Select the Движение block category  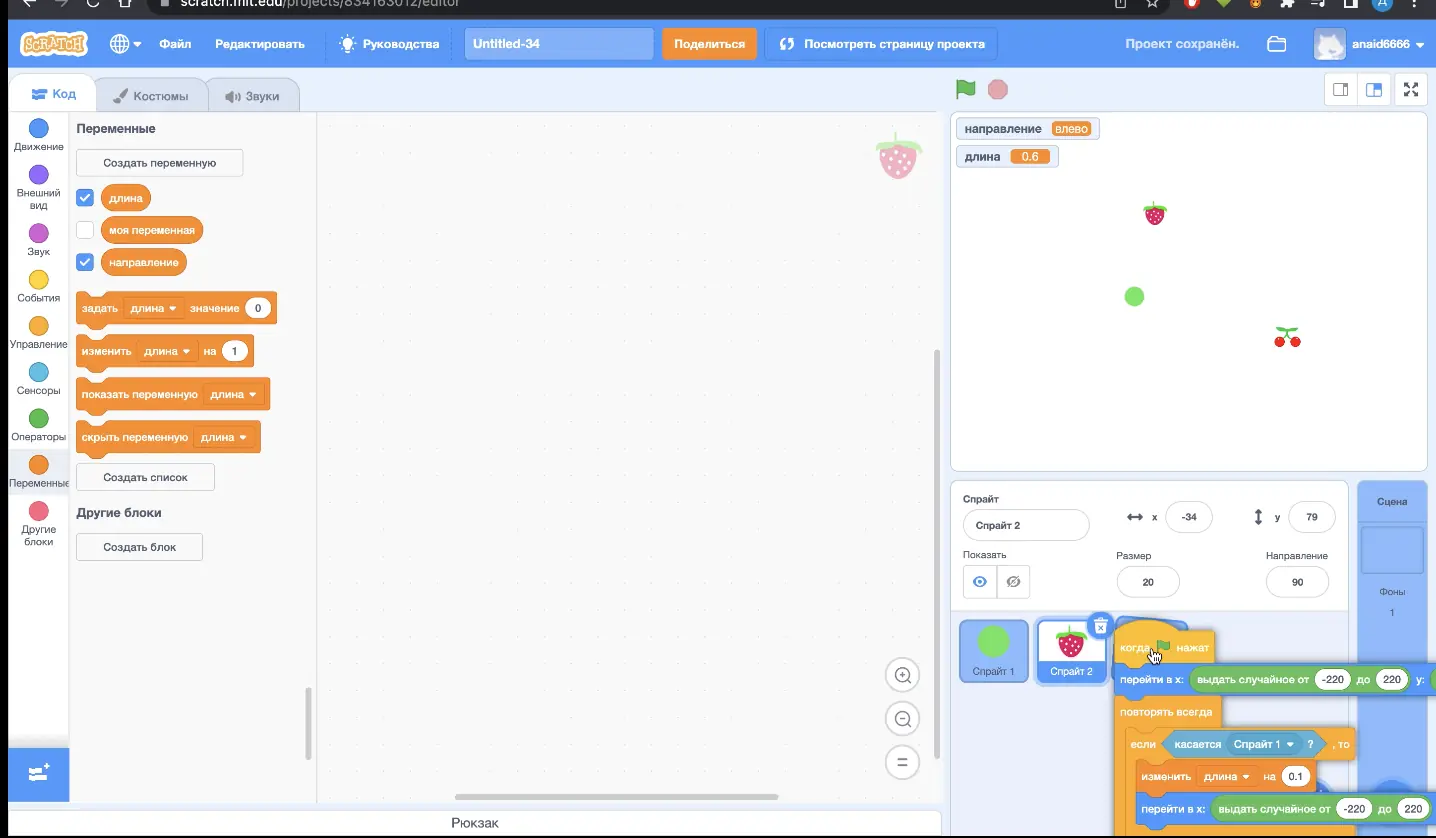38,135
